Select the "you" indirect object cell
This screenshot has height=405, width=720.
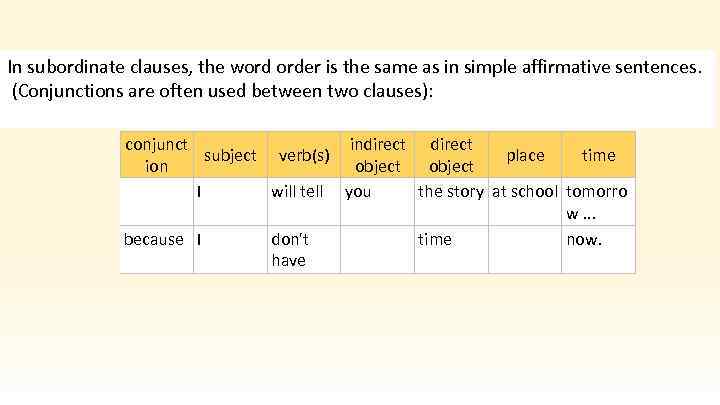coord(357,191)
